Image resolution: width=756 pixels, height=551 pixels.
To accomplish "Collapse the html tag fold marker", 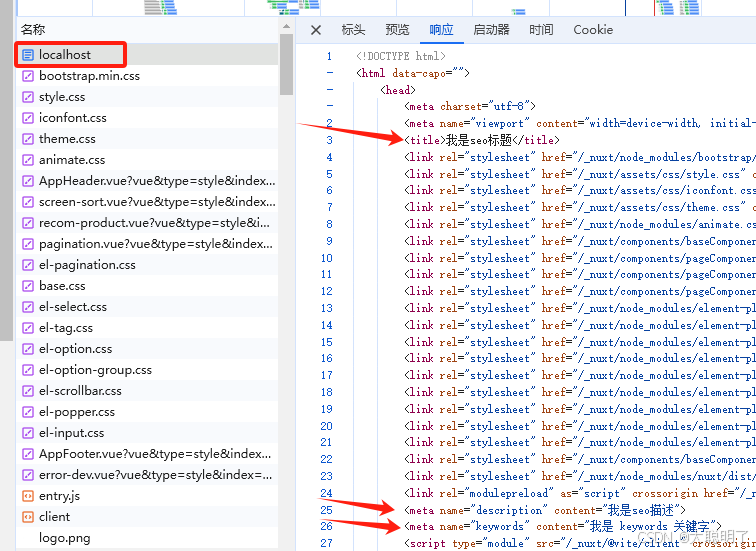I will pos(330,73).
